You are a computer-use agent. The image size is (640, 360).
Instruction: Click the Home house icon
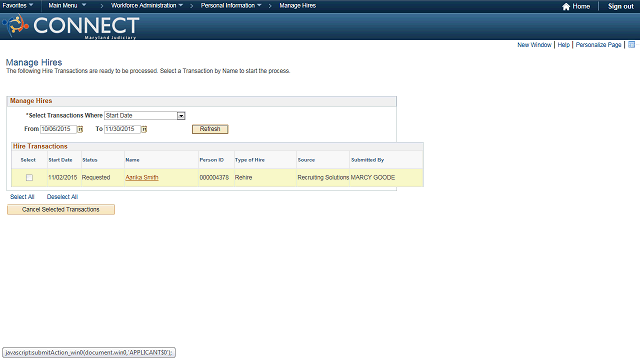[566, 7]
